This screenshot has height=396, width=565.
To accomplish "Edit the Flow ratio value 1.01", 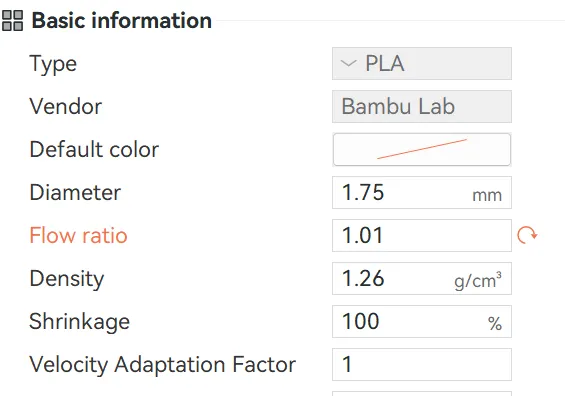I will coord(422,235).
